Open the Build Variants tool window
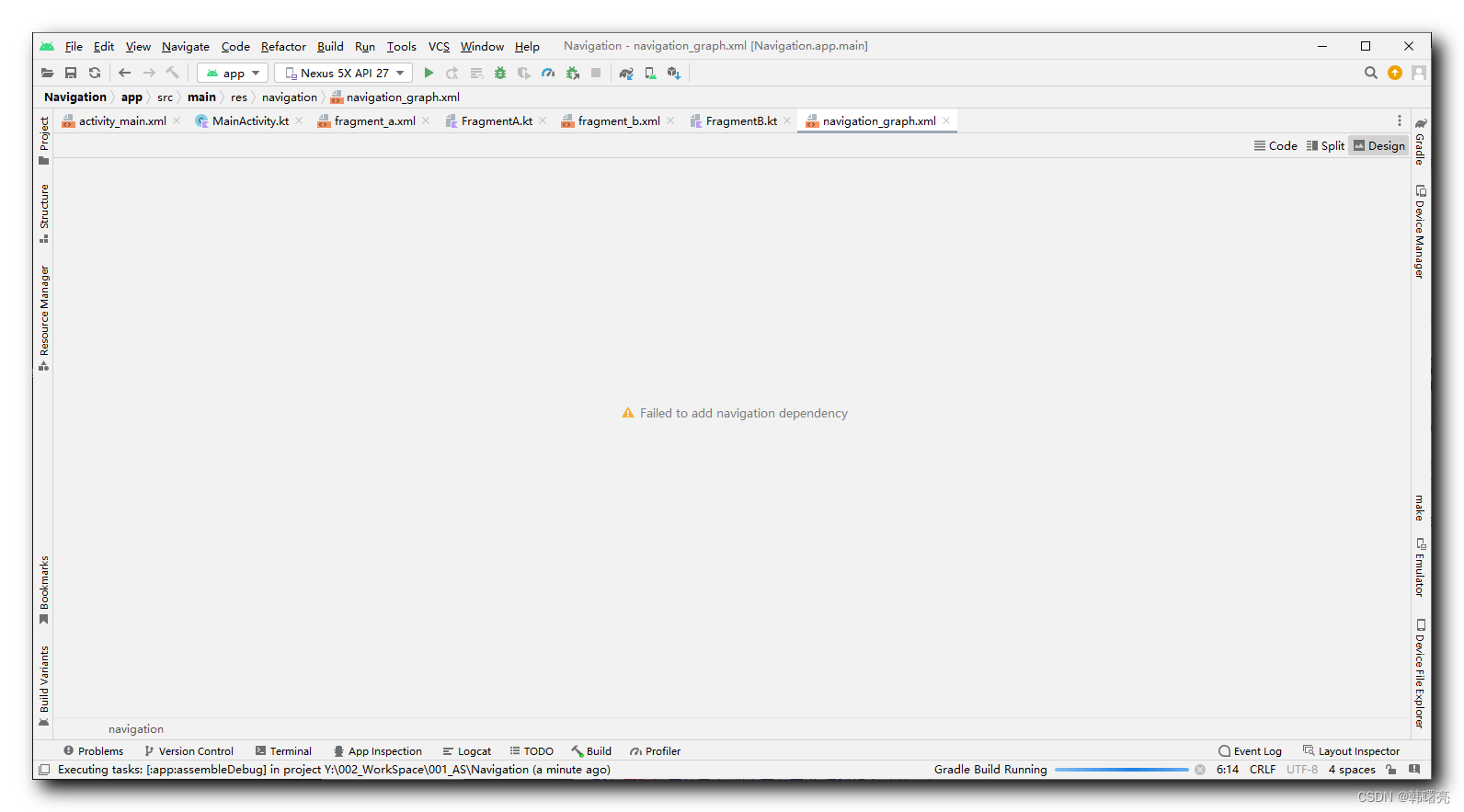Image resolution: width=1464 pixels, height=812 pixels. click(x=43, y=686)
